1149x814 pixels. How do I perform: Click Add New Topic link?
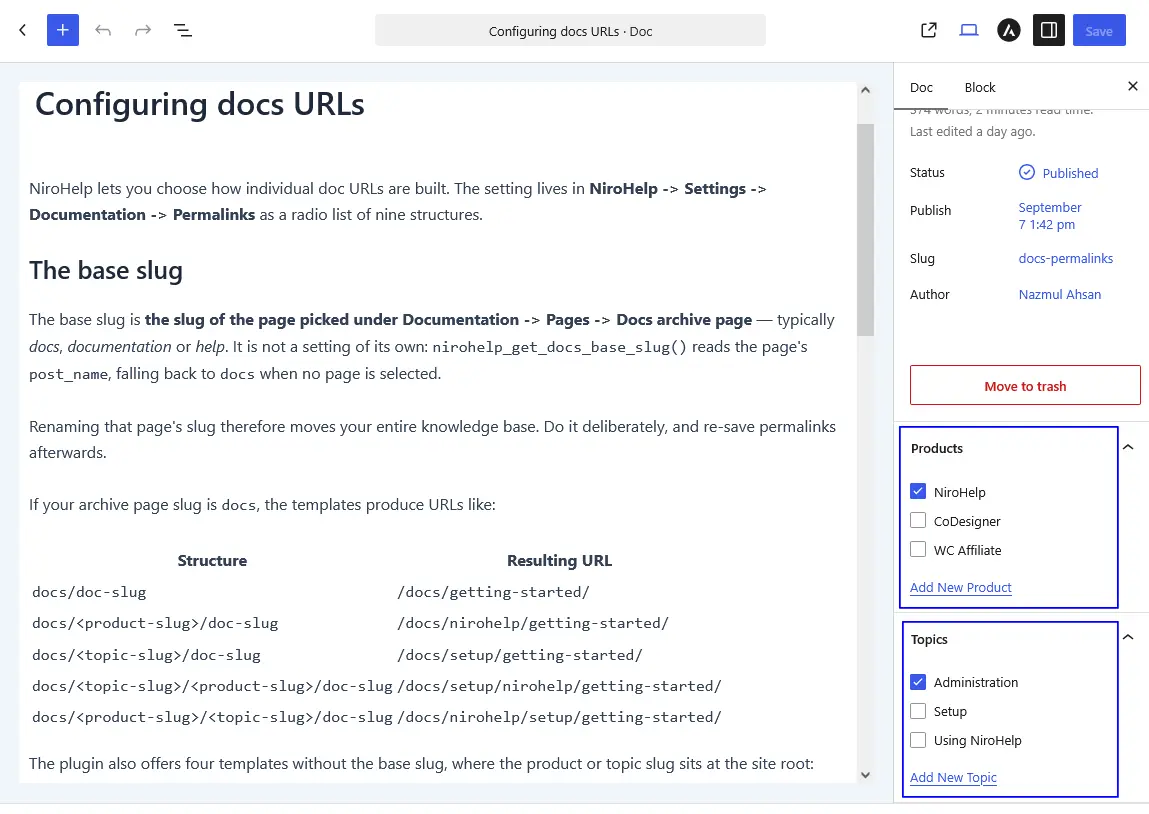(x=953, y=777)
